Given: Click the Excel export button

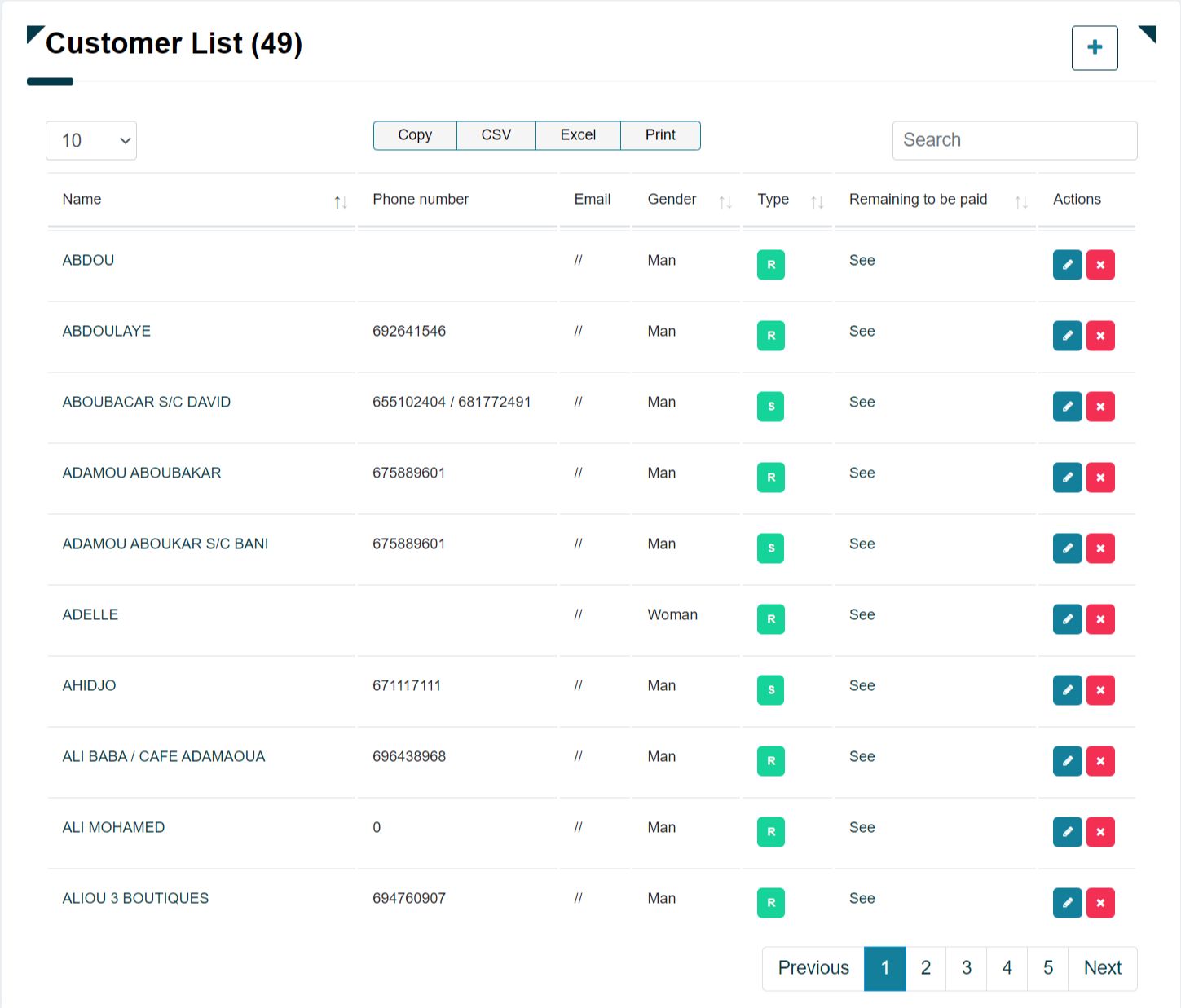Looking at the screenshot, I should click(x=578, y=135).
